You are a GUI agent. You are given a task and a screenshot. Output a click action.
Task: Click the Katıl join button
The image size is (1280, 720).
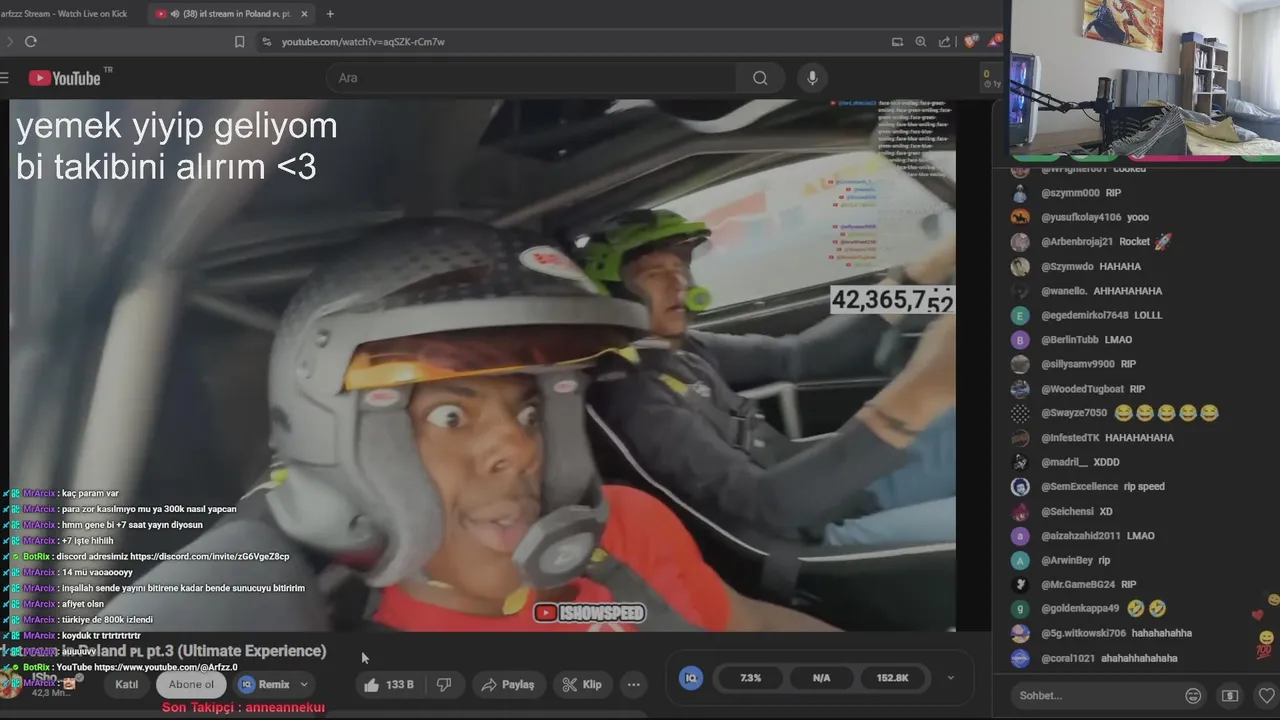pyautogui.click(x=126, y=684)
